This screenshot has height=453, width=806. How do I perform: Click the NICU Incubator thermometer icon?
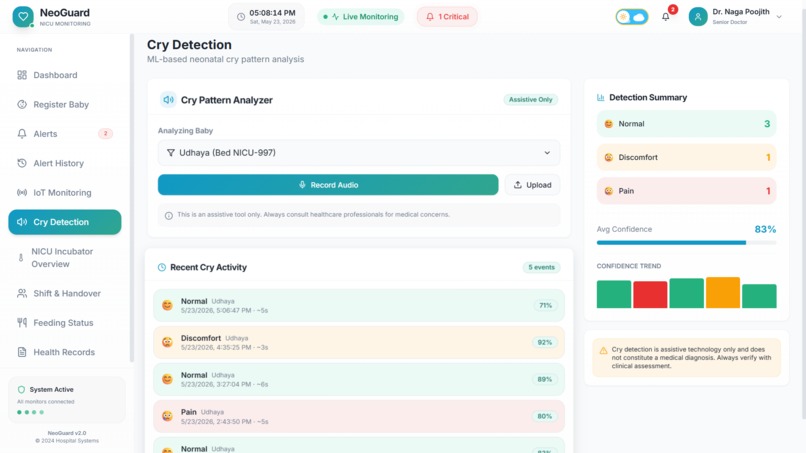pyautogui.click(x=21, y=258)
